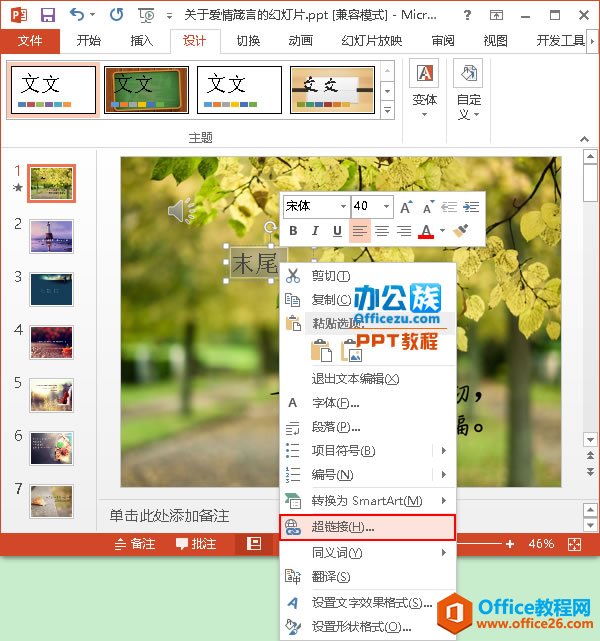Viewport: 600px width, 641px height.
Task: Open Variants (变体) gallery
Action: 424,89
